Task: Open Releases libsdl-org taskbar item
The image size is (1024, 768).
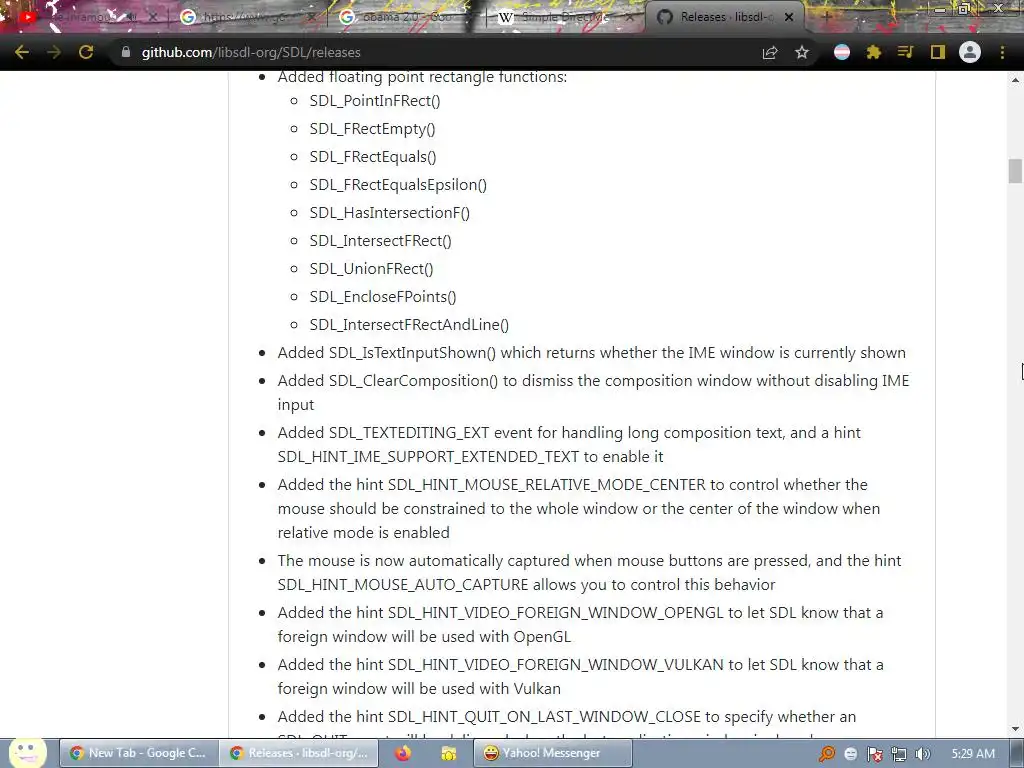Action: [x=298, y=753]
